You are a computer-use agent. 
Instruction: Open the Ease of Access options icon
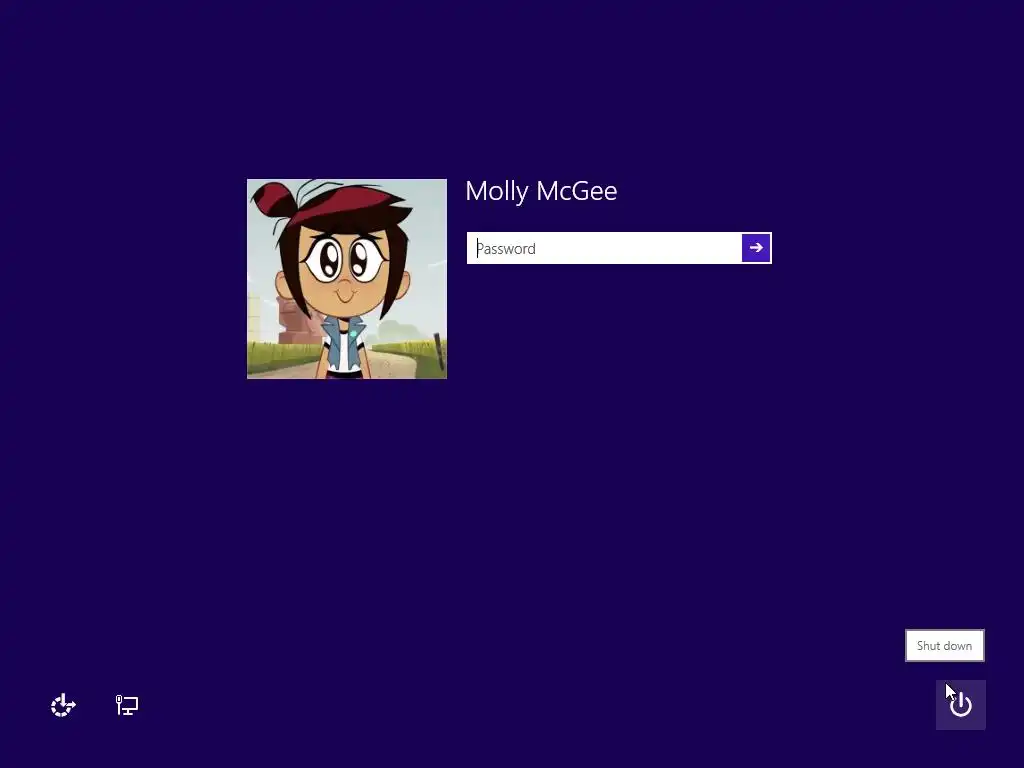coord(63,705)
